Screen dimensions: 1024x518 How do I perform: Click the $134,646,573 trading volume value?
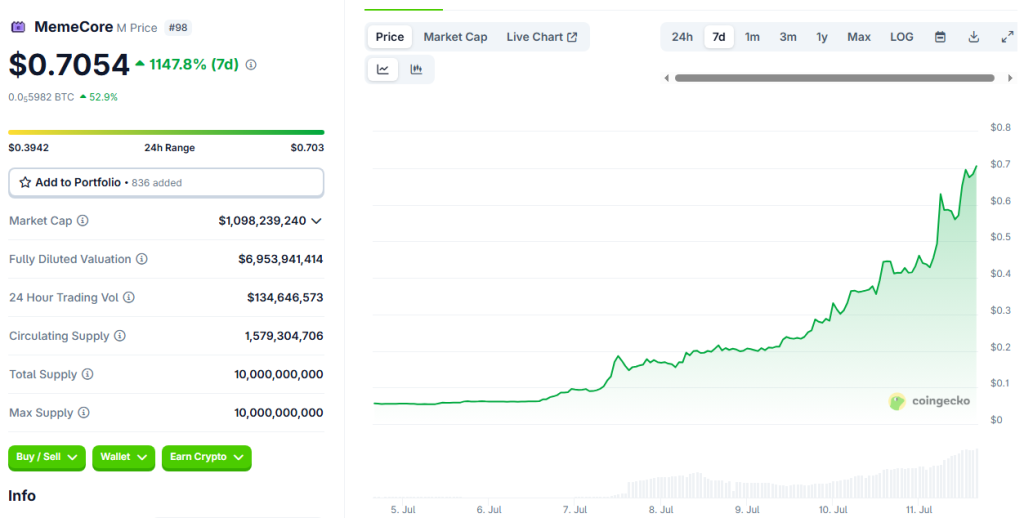point(285,297)
